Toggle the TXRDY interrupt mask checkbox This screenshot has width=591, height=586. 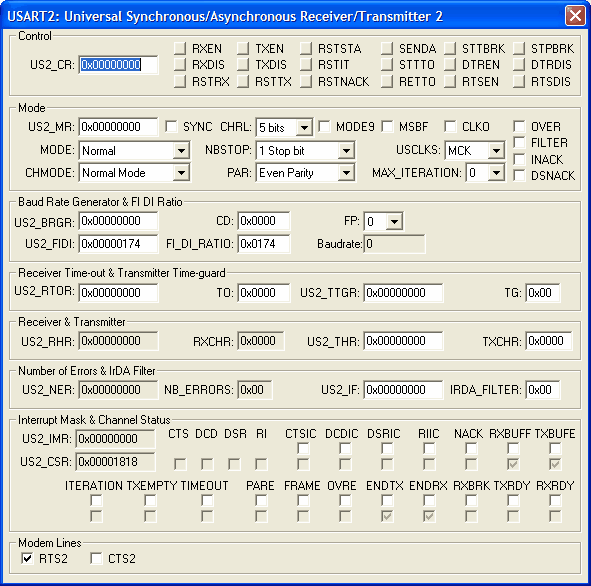(x=513, y=500)
